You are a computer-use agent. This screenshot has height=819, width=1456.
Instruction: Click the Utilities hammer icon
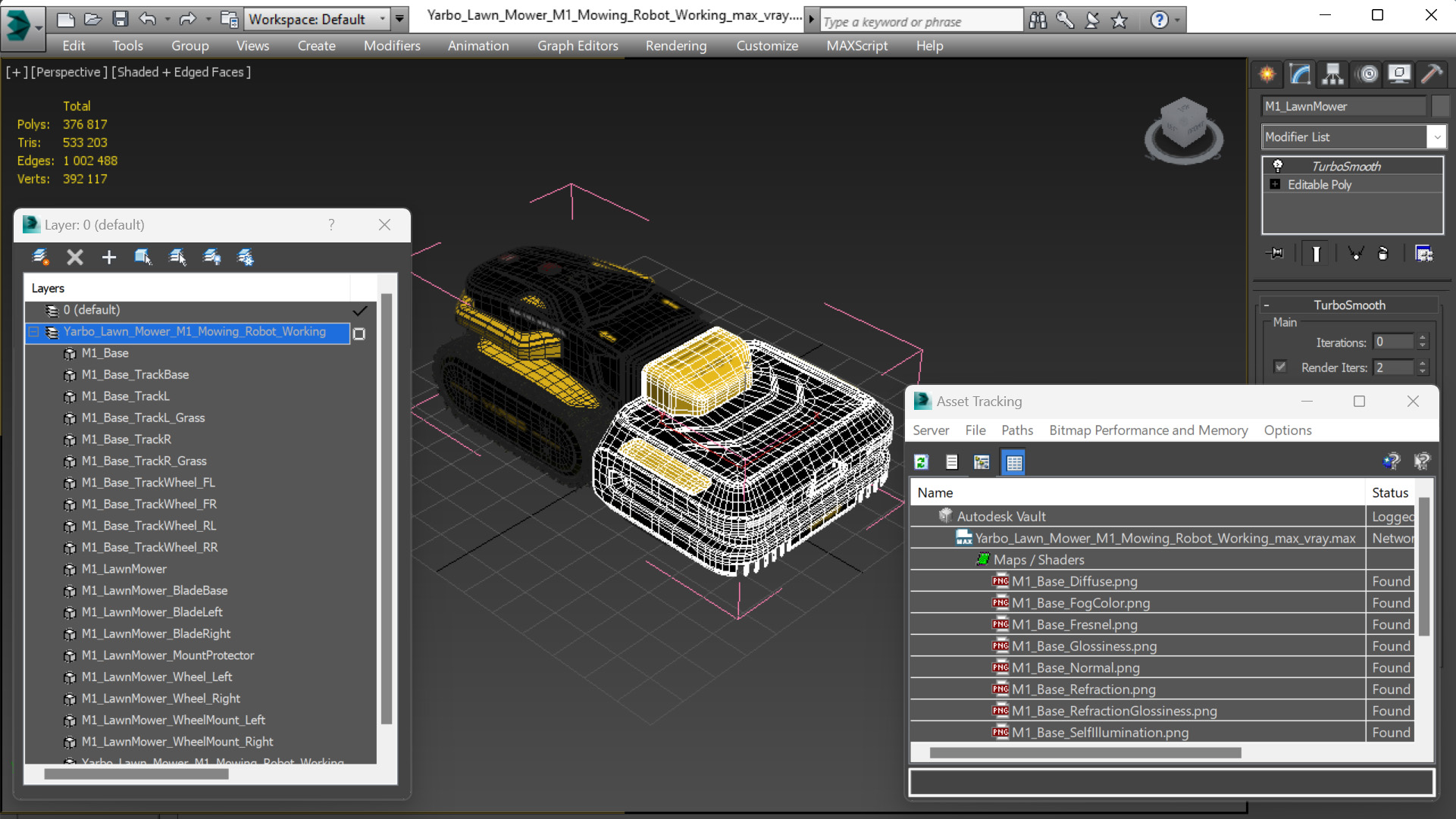pos(1432,74)
